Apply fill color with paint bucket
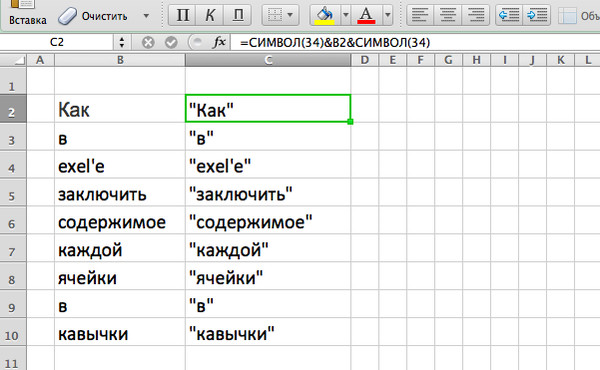This screenshot has height=370, width=600. [324, 15]
